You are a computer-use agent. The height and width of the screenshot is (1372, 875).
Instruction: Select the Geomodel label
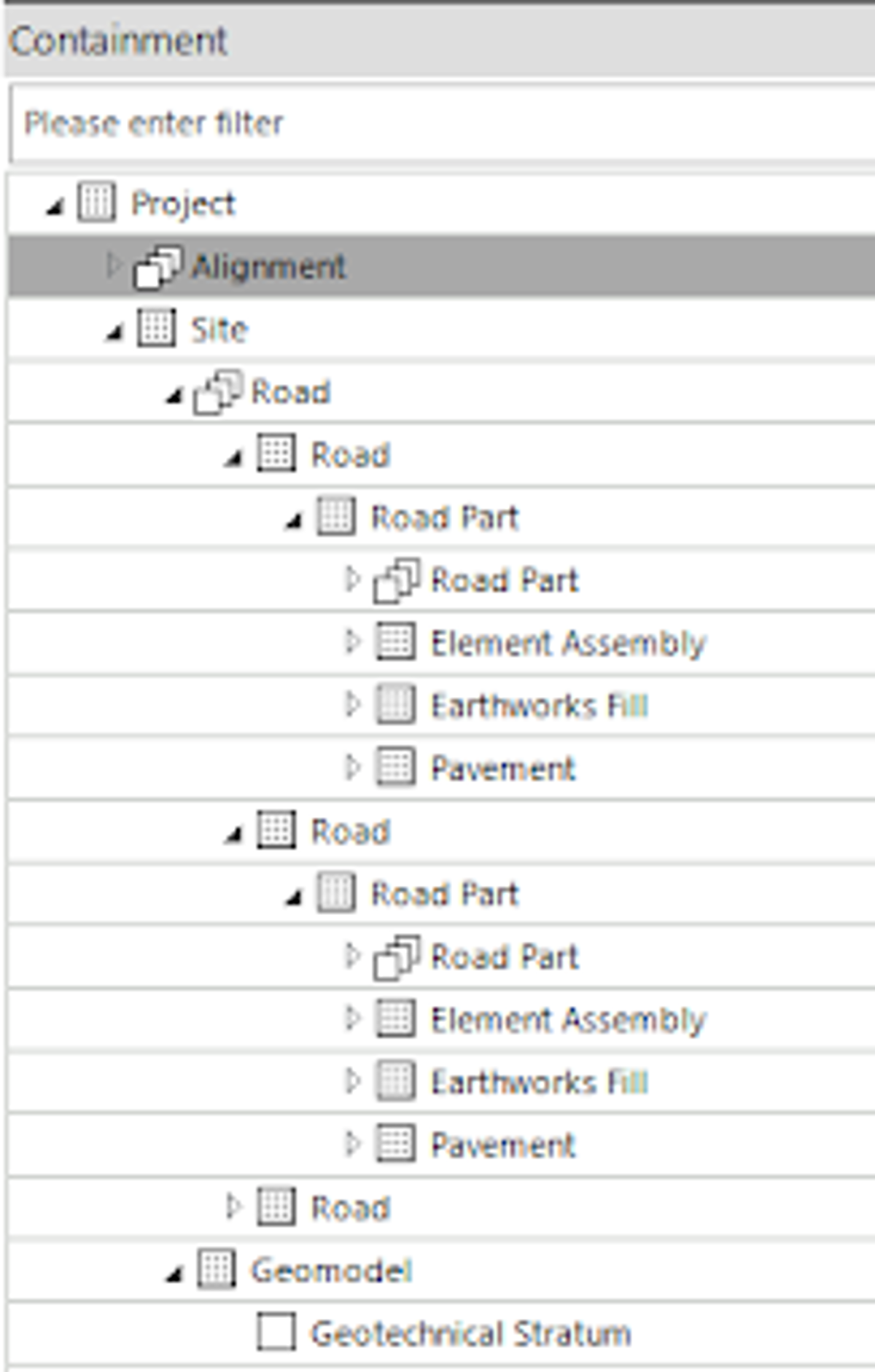tap(331, 1271)
